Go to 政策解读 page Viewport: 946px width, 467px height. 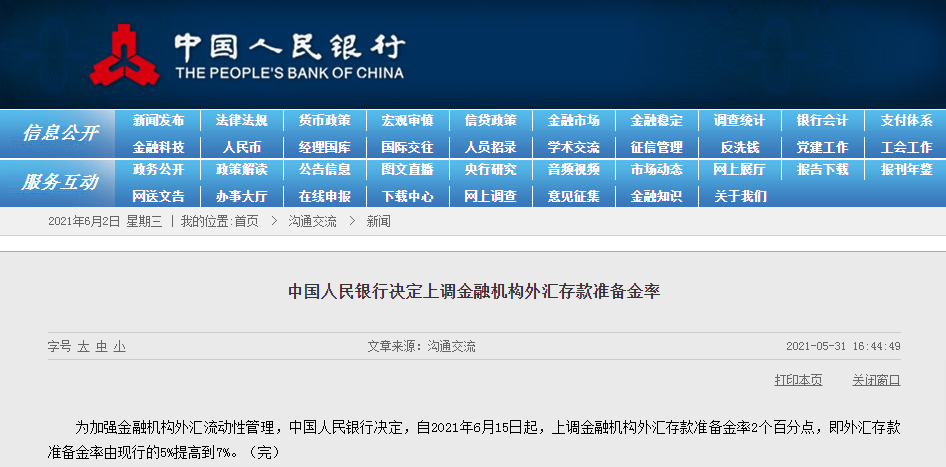click(x=241, y=170)
